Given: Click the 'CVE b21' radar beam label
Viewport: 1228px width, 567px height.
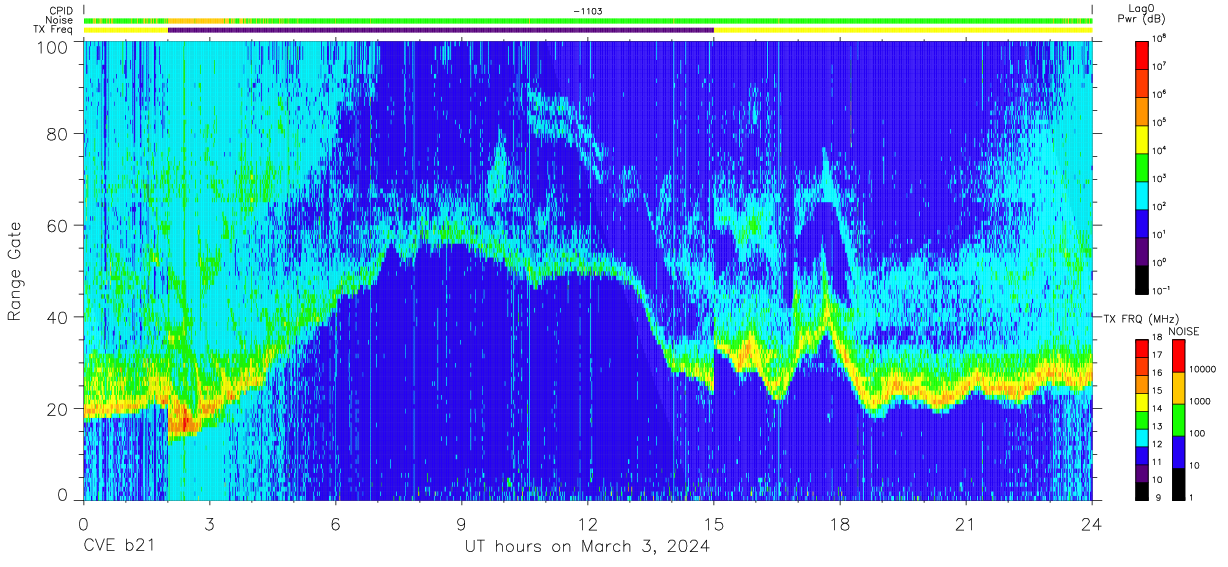Looking at the screenshot, I should point(119,547).
